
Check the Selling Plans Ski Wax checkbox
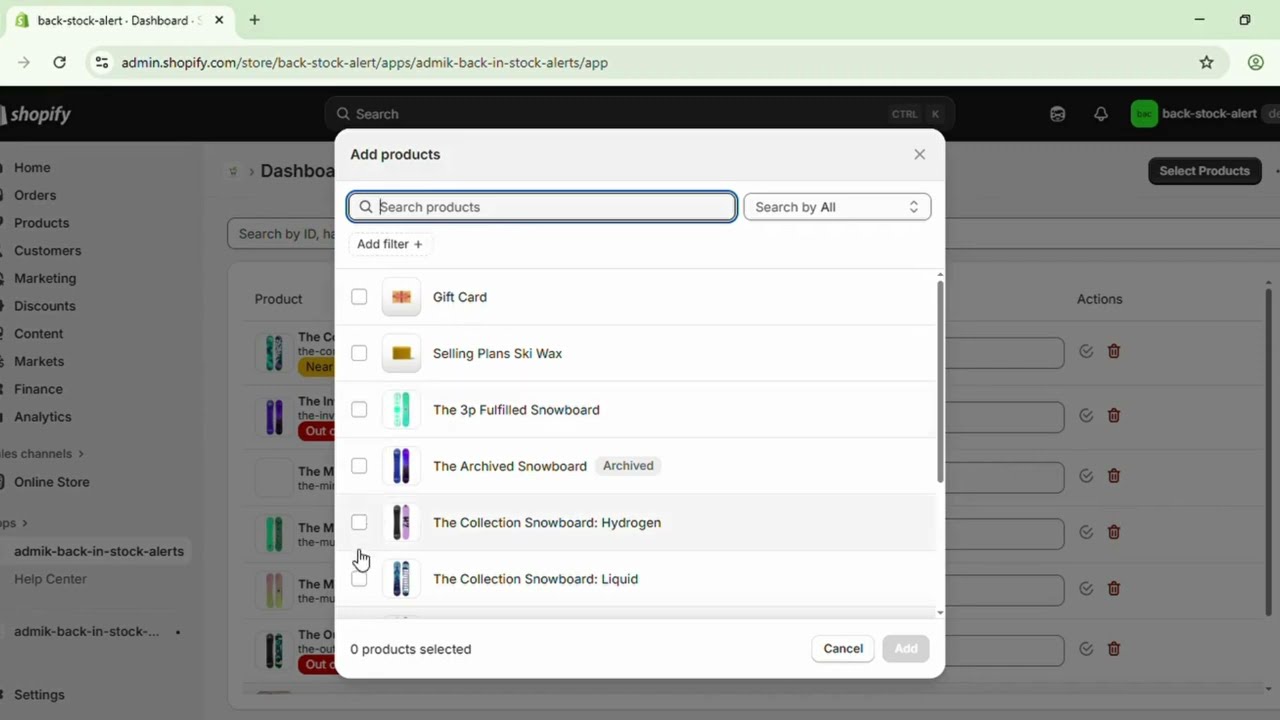point(359,353)
